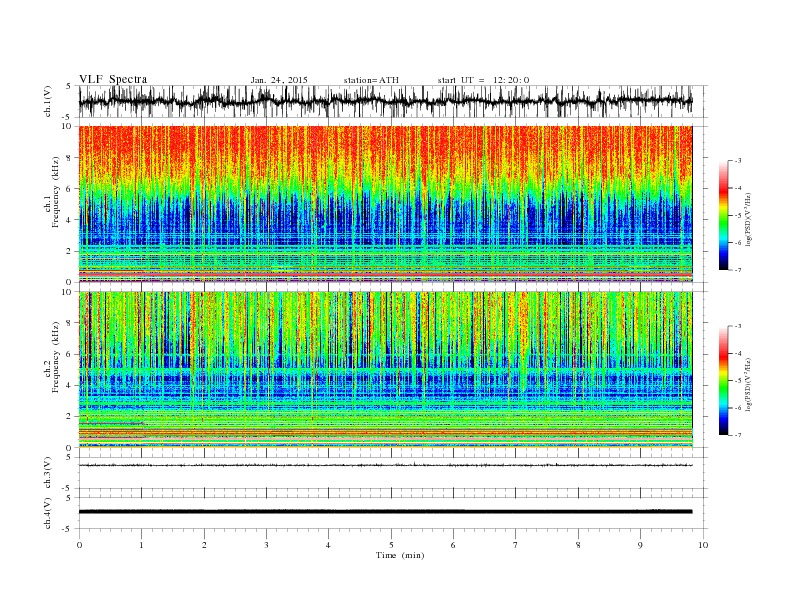Click the date 'Jan. 24, 2015'

(279, 80)
